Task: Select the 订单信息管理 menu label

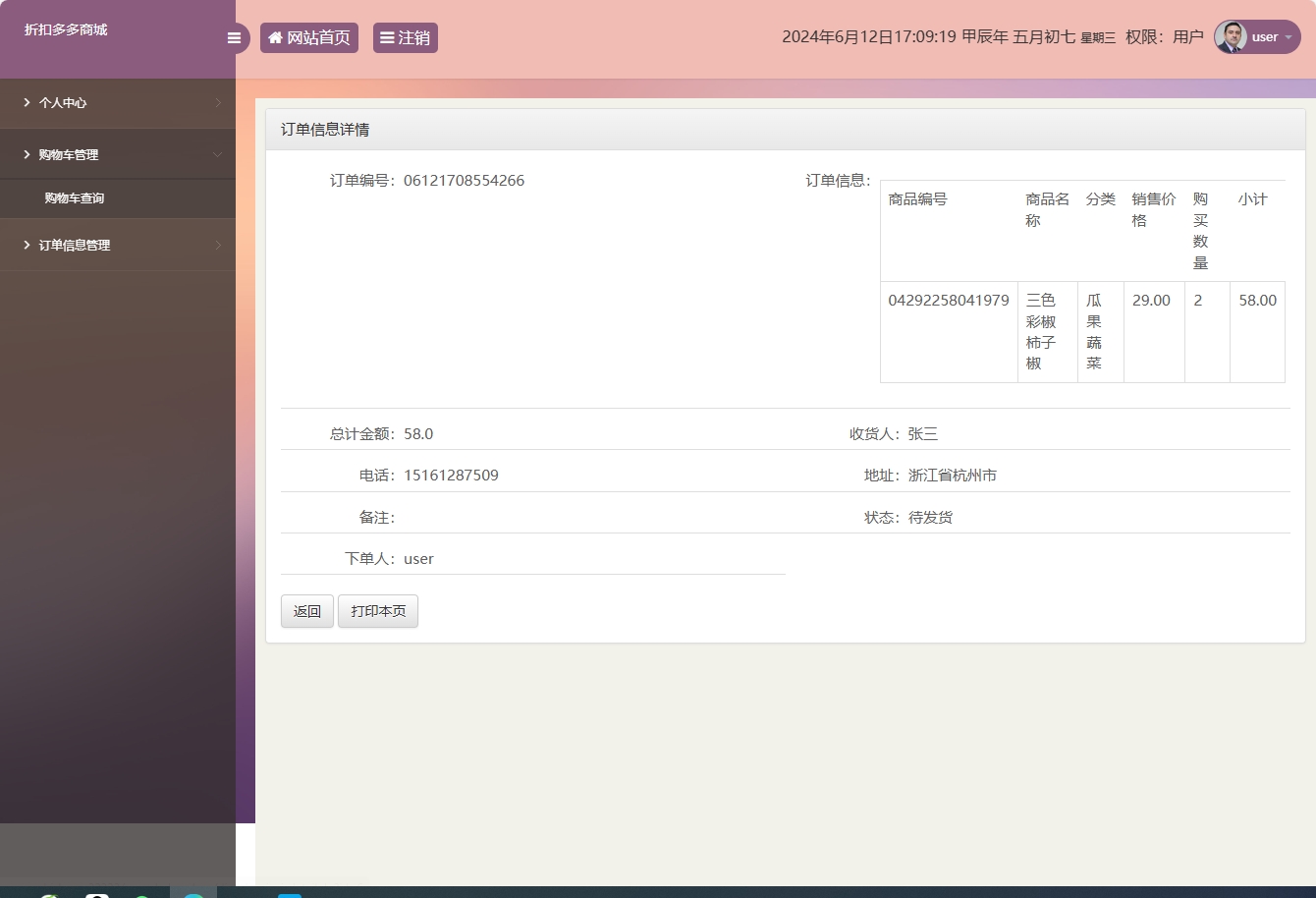Action: 75,245
